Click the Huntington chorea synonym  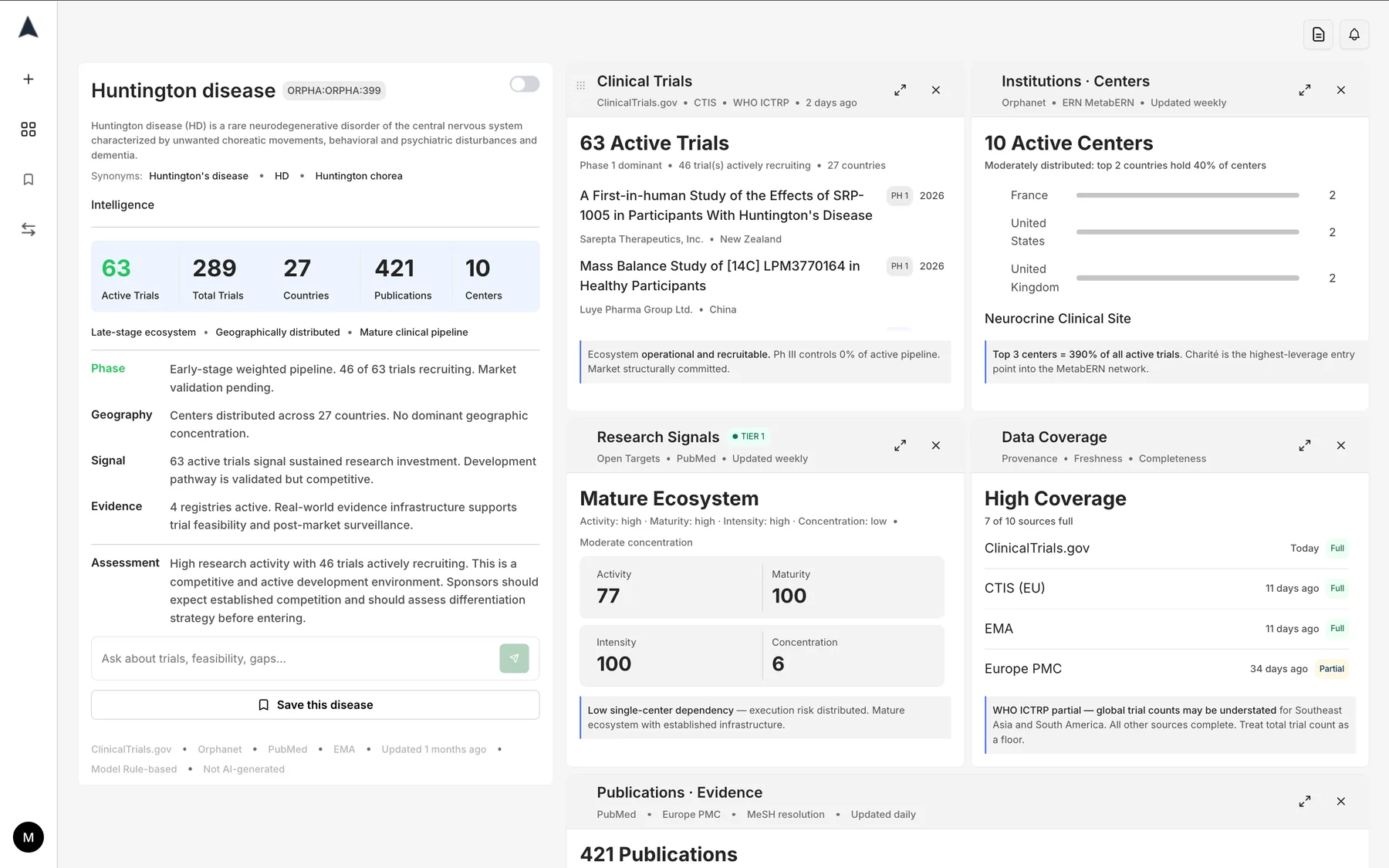tap(359, 176)
